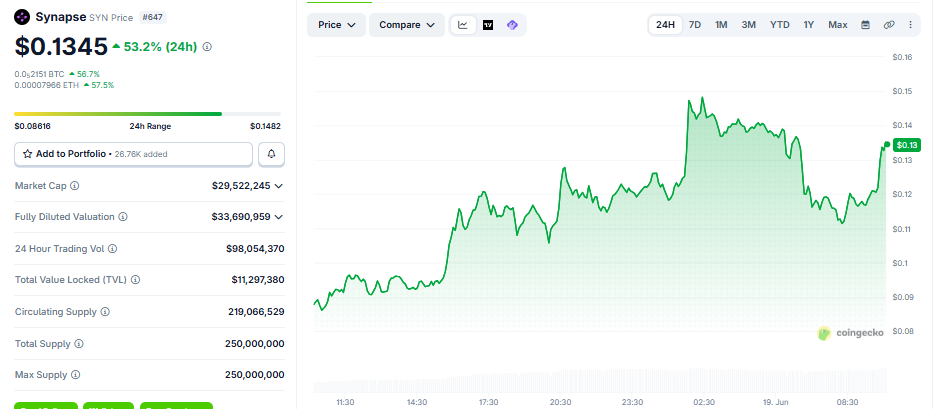Click Total Value Locked info icon

point(135,279)
